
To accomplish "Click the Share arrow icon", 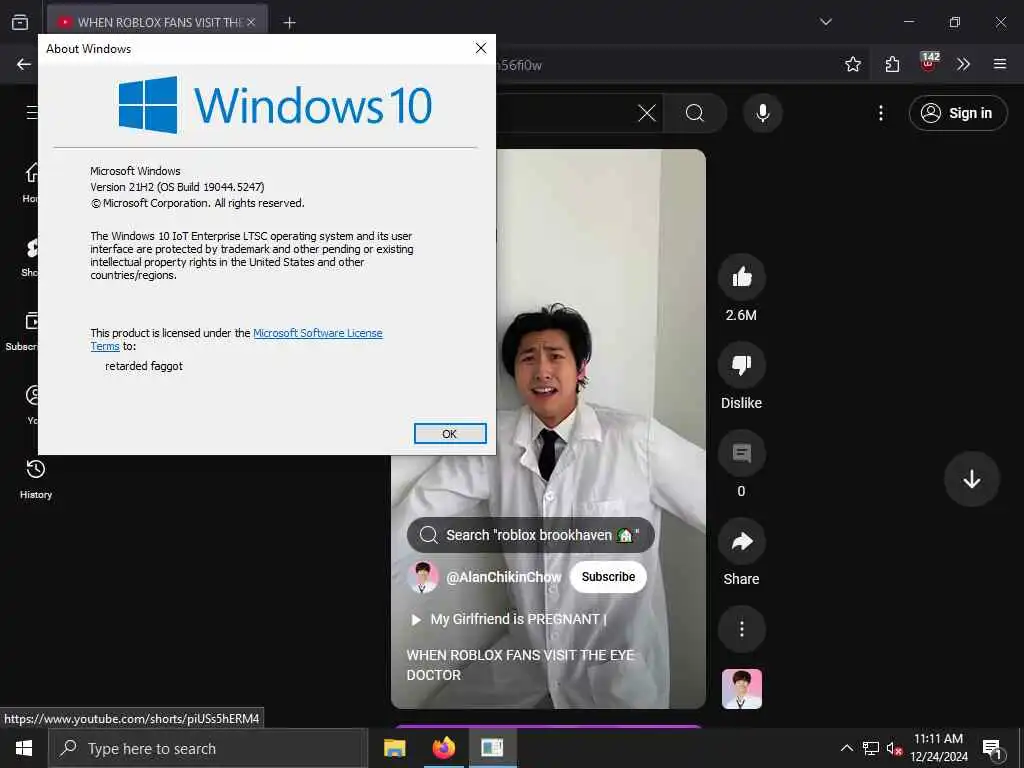I will tap(741, 541).
